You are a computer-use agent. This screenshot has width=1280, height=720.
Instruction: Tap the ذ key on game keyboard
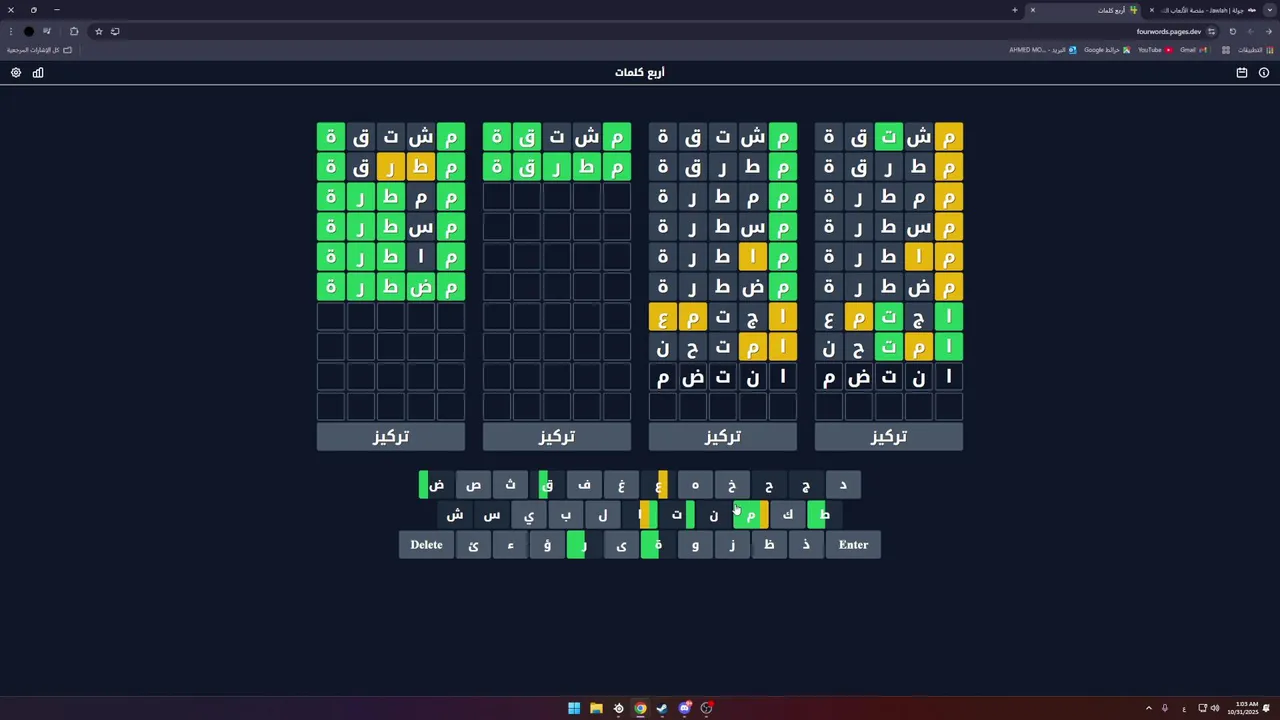806,545
